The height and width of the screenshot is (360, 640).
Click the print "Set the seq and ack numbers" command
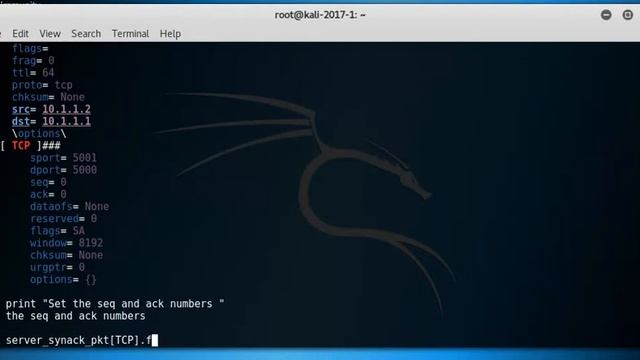[x=115, y=304]
